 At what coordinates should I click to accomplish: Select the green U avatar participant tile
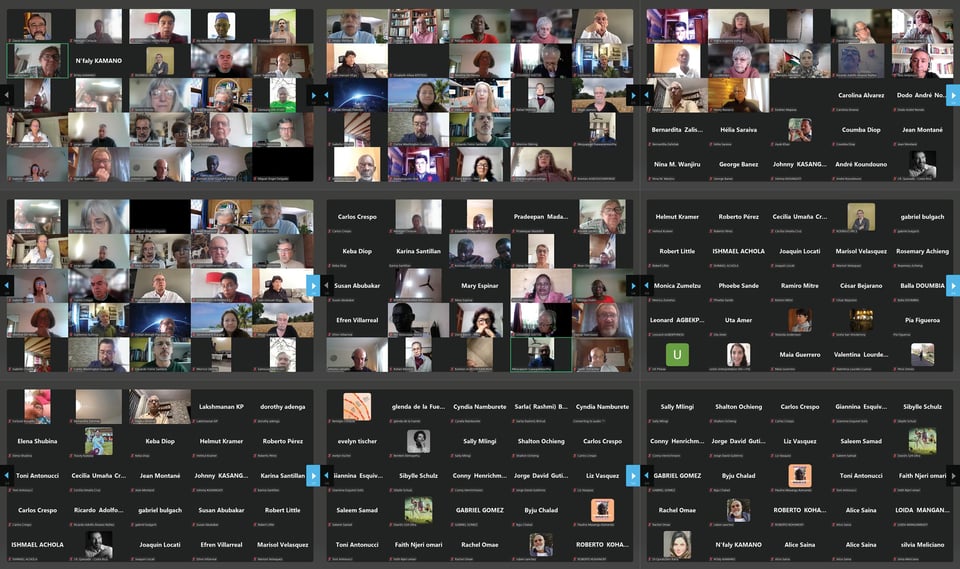coord(677,355)
